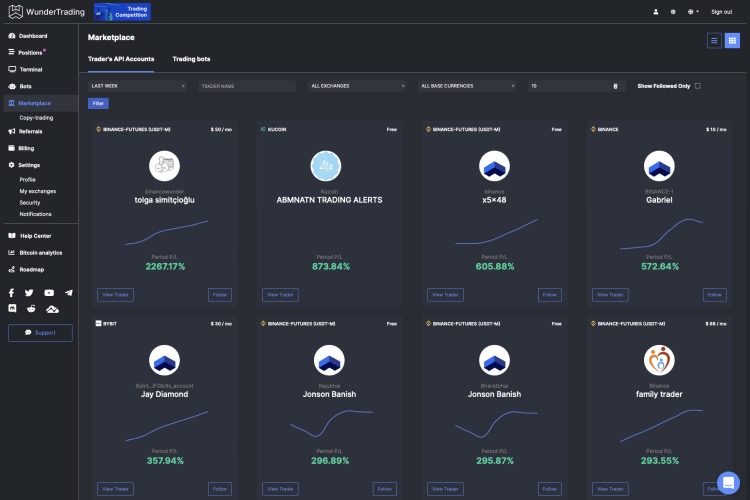View Trader for tolga simitçioğlu
This screenshot has height=500, width=750.
click(x=115, y=295)
